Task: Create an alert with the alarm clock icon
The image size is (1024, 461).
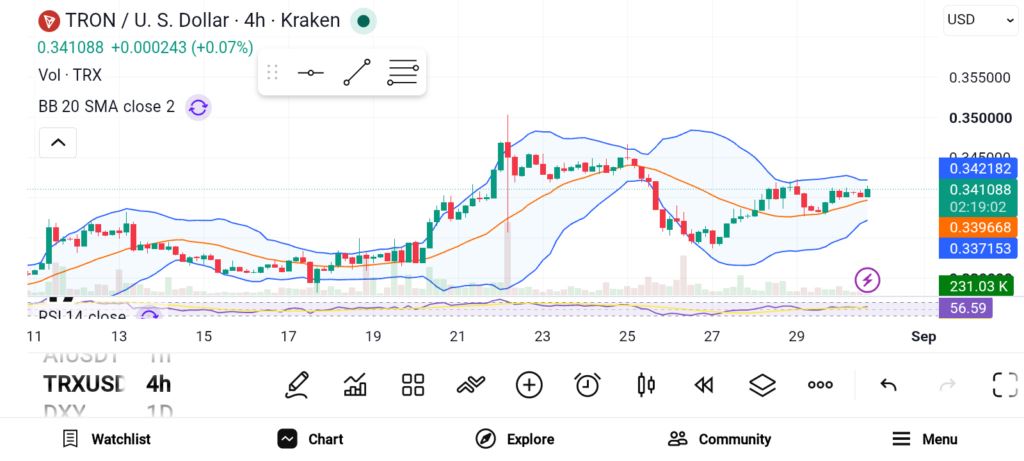Action: (588, 385)
